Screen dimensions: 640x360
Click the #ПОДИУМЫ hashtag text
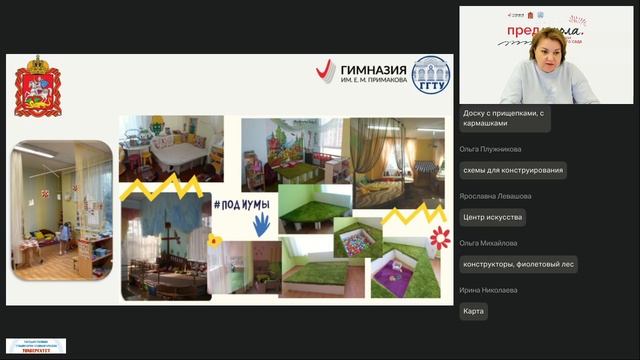[x=242, y=204]
